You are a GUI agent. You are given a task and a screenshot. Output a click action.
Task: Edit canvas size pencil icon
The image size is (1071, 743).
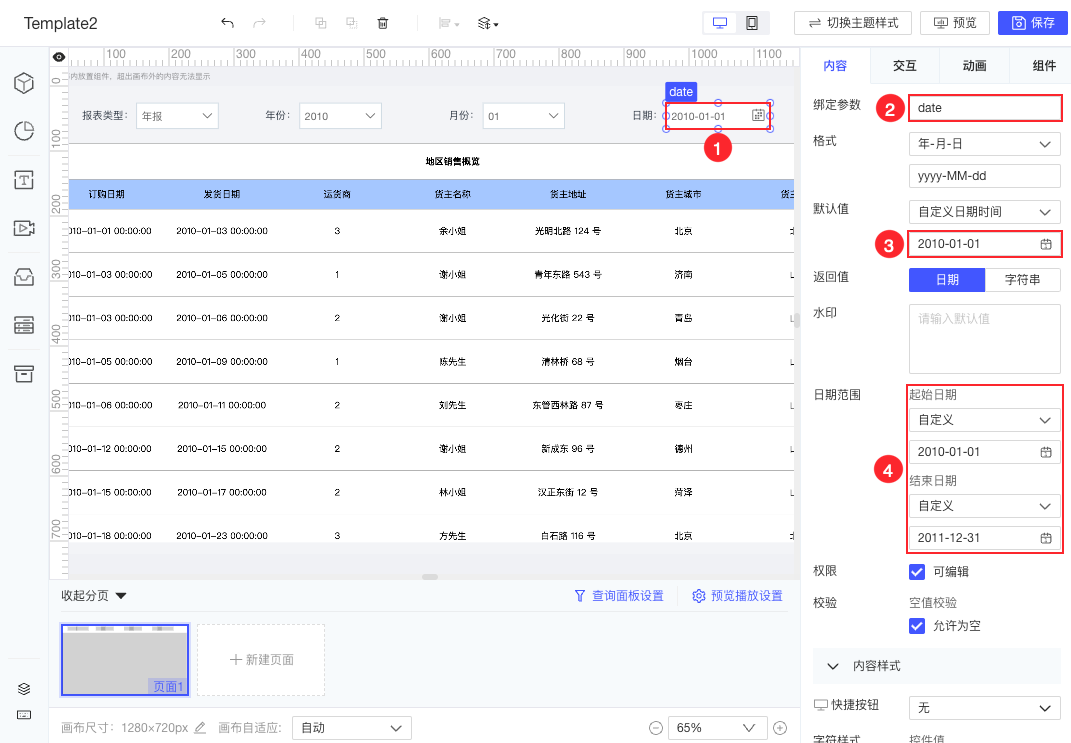click(x=200, y=728)
